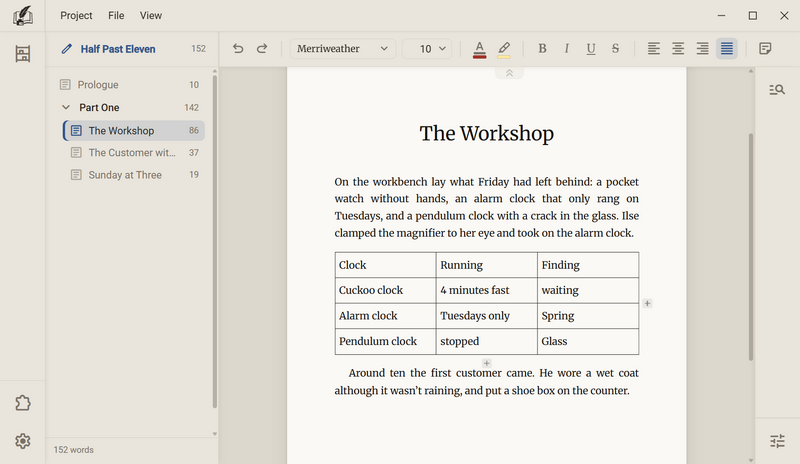This screenshot has height=464, width=800.
Task: Open the plugins puzzle-piece icon
Action: coord(22,403)
